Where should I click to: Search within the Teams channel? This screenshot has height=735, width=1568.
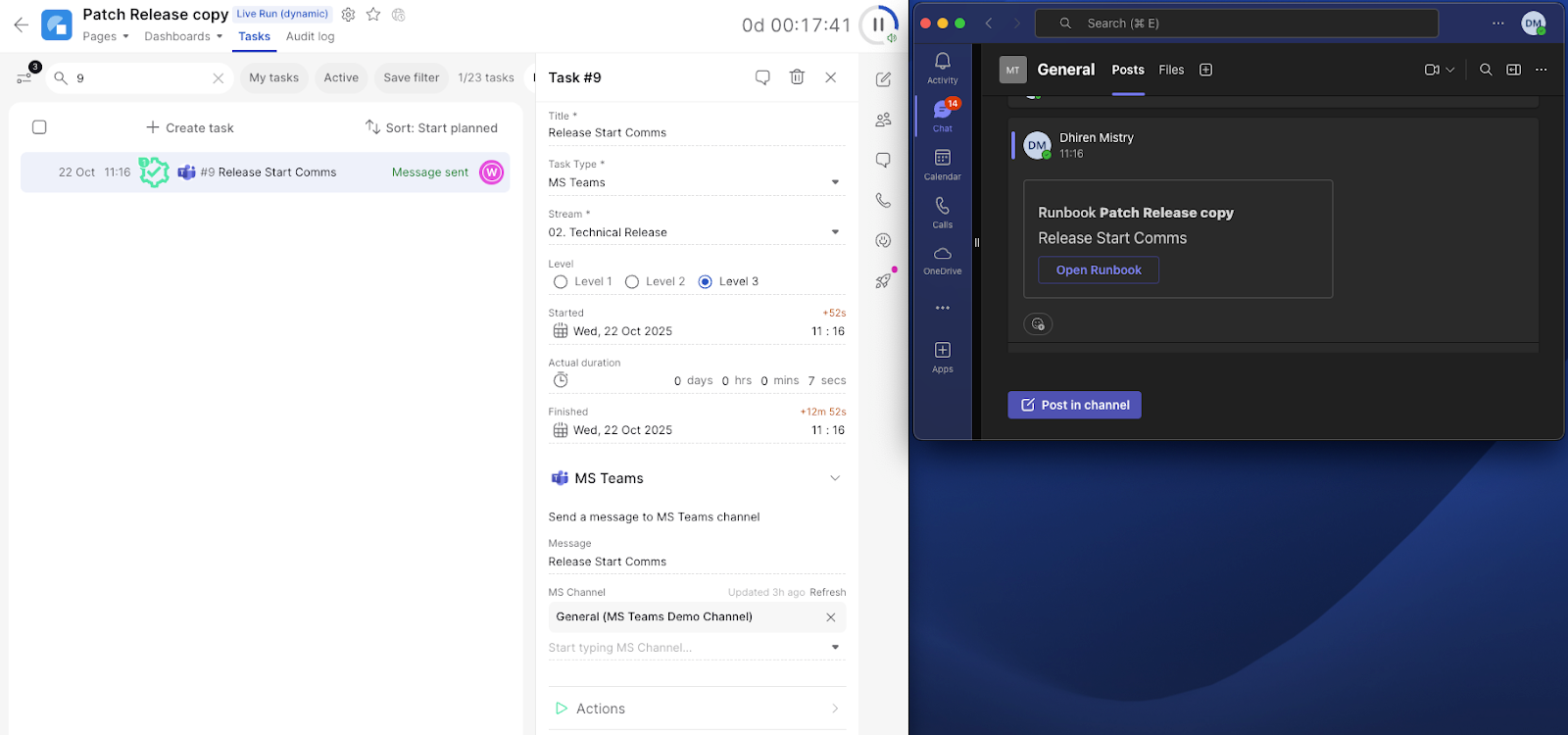pos(1486,70)
